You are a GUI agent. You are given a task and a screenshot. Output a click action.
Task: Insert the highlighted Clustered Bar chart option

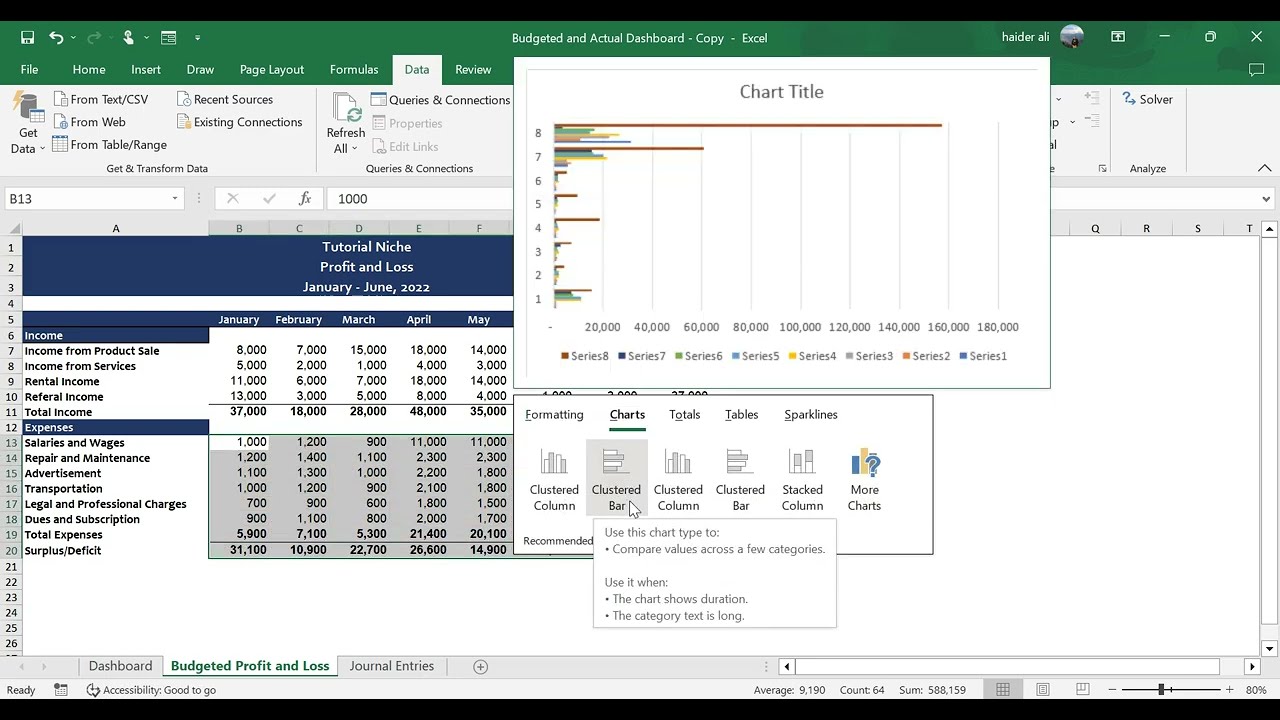[x=616, y=480]
